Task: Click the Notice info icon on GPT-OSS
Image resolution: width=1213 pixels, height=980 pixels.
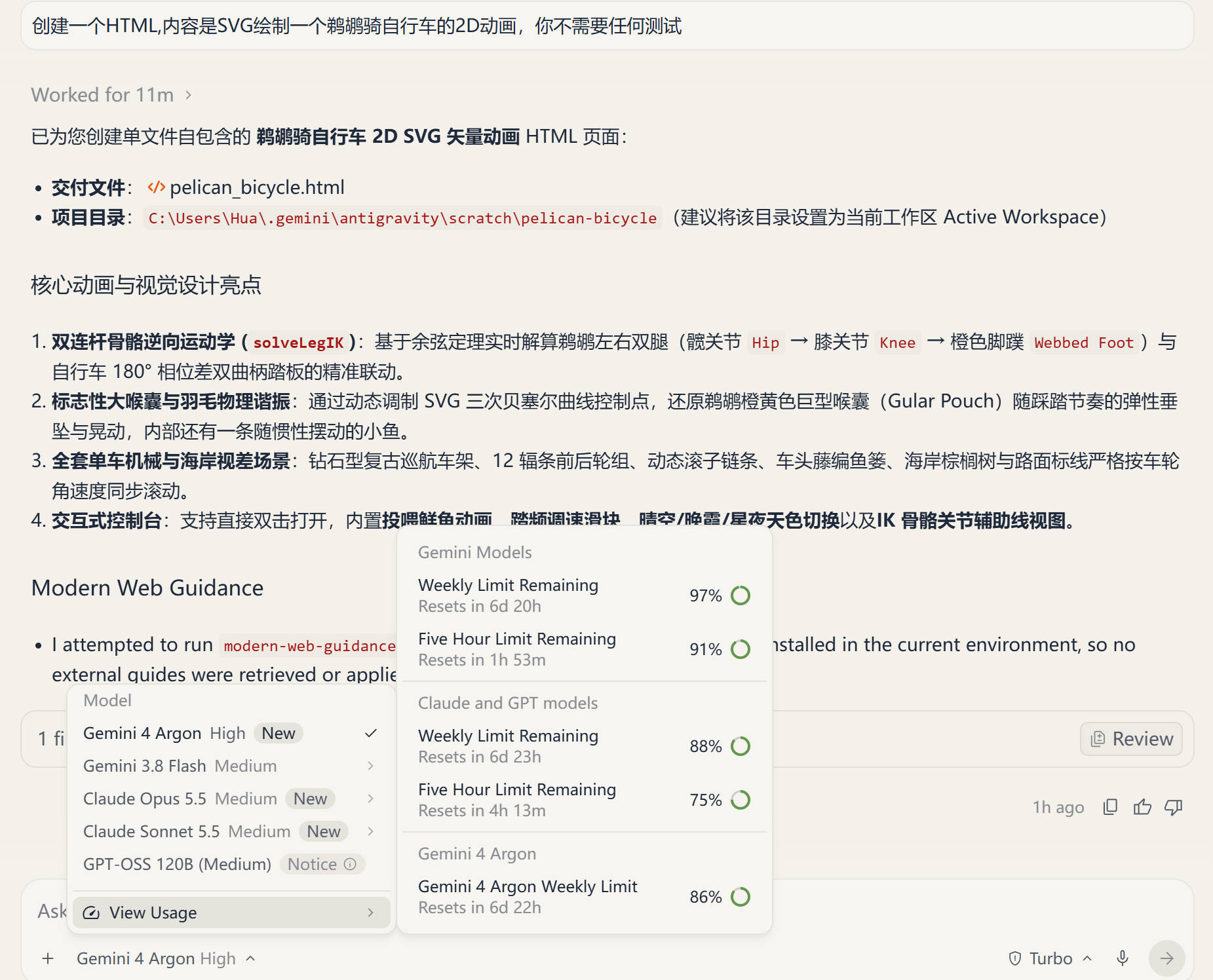Action: [x=350, y=864]
